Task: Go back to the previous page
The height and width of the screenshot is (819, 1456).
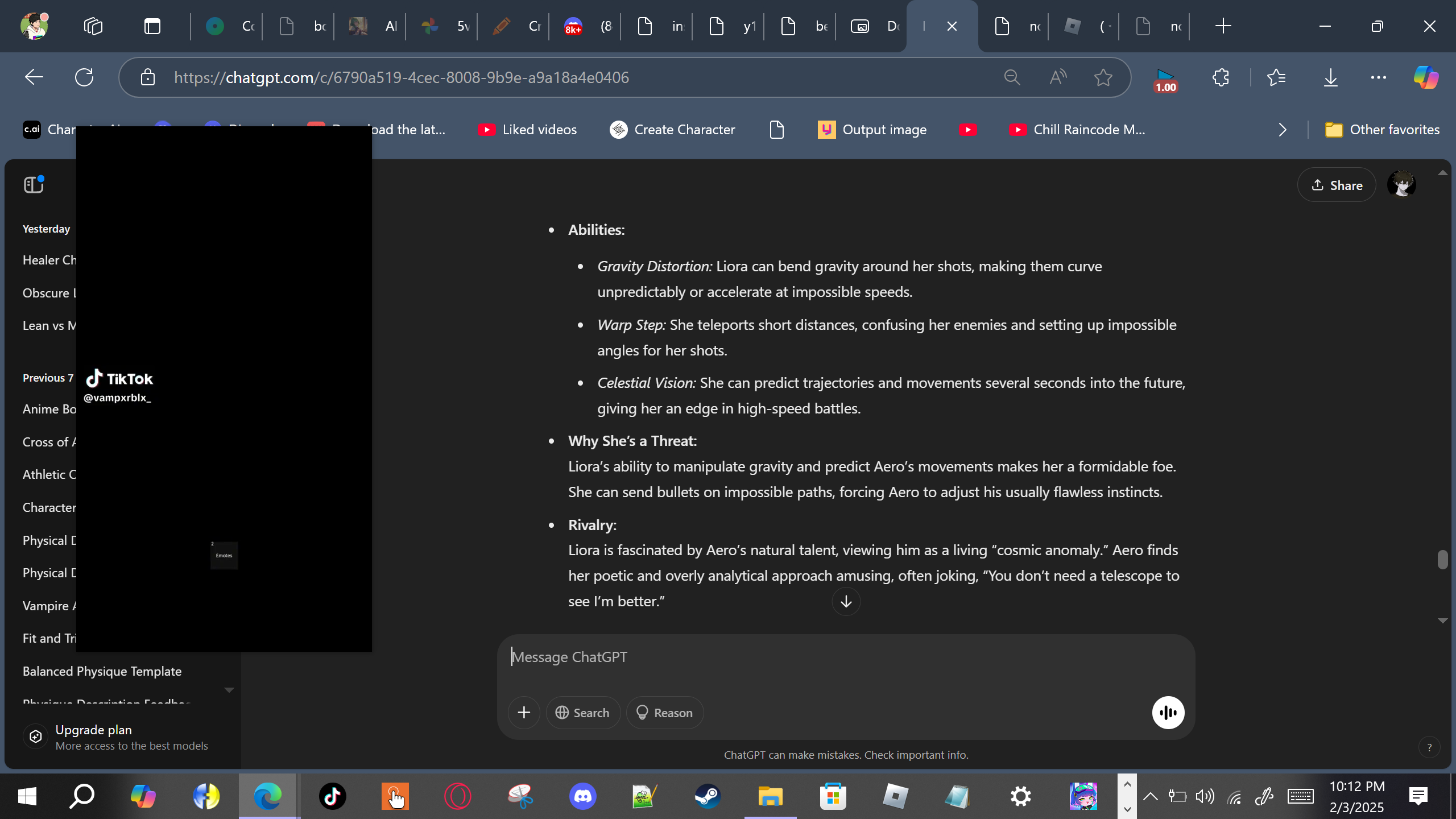Action: [x=34, y=77]
